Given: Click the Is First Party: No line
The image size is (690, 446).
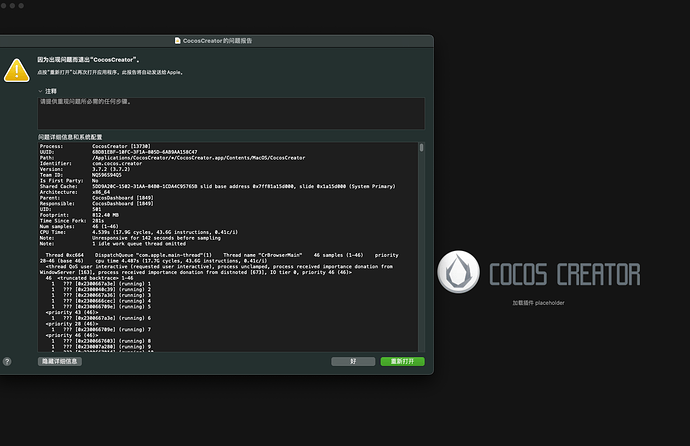Looking at the screenshot, I should click(x=69, y=180).
